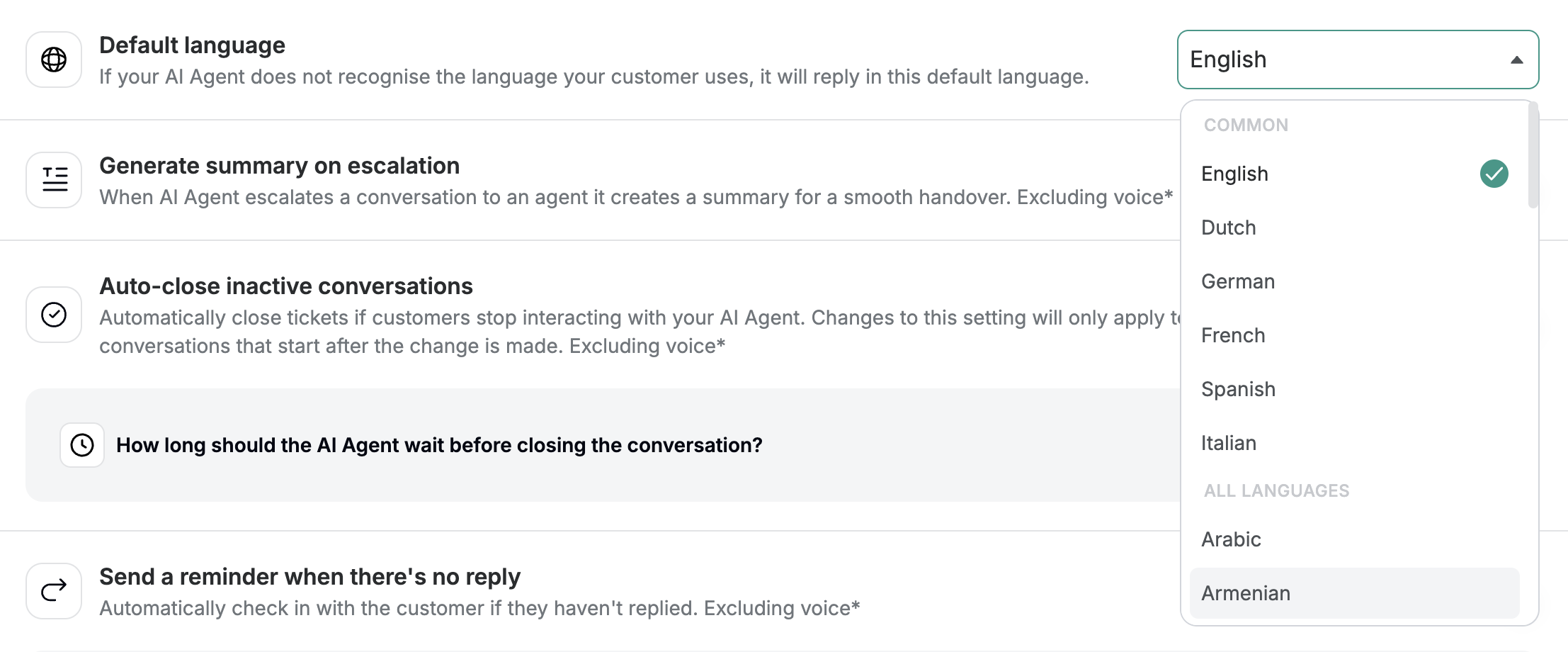1568x652 pixels.
Task: Click the Generate summary on escalation heading
Action: click(x=279, y=166)
